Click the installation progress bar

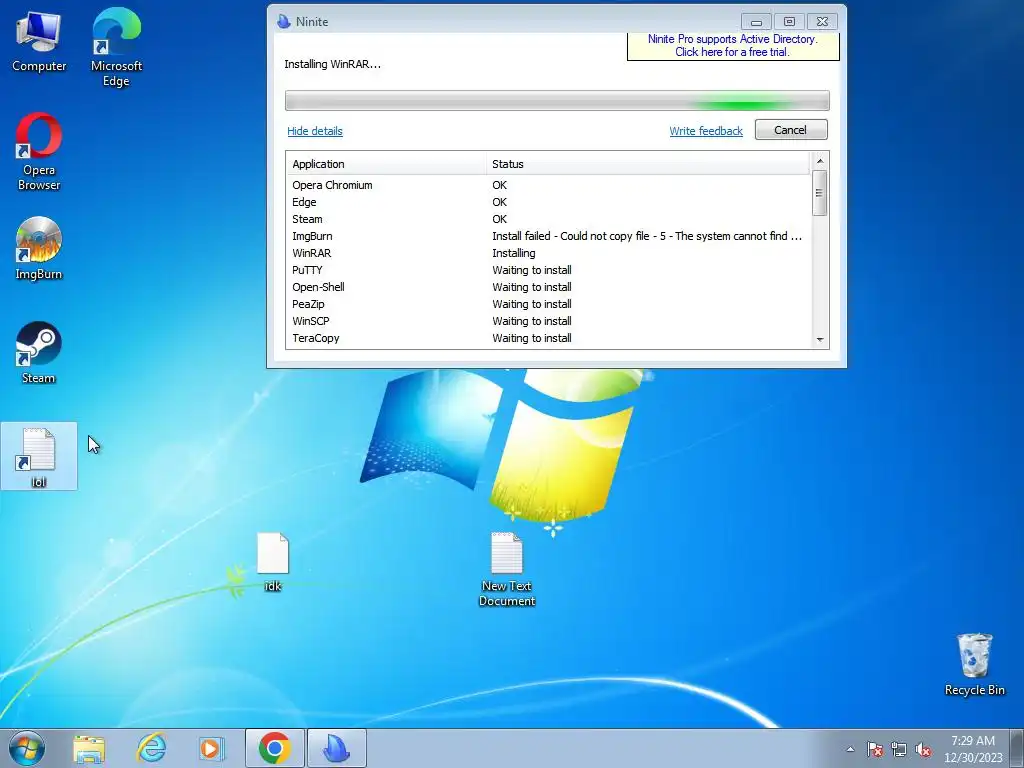pyautogui.click(x=557, y=101)
